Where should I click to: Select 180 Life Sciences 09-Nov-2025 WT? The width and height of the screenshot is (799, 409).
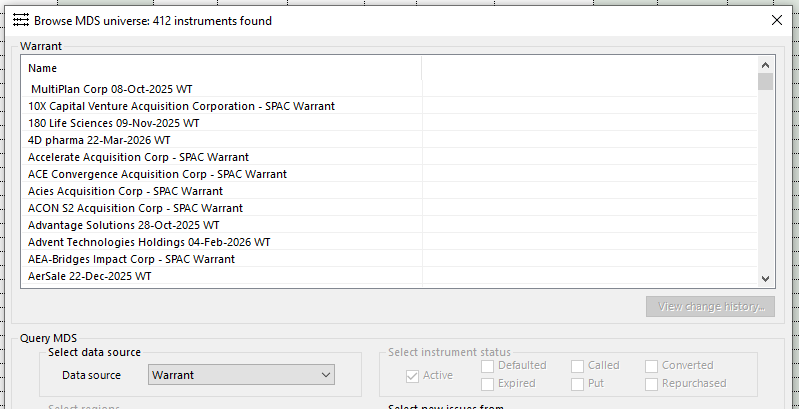tap(389, 123)
